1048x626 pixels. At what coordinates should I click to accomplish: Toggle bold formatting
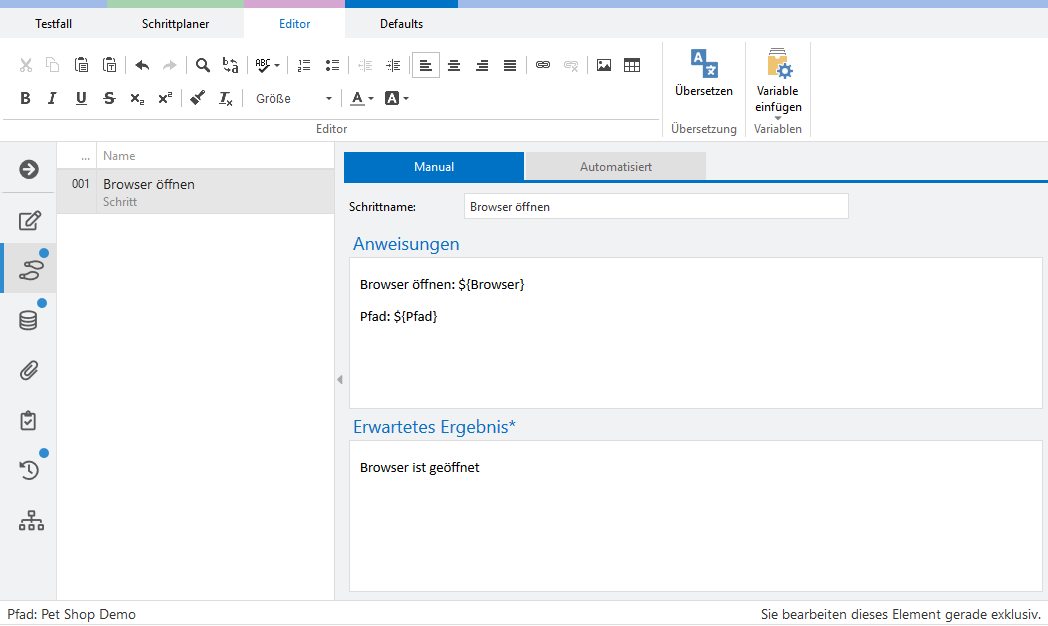click(x=26, y=98)
